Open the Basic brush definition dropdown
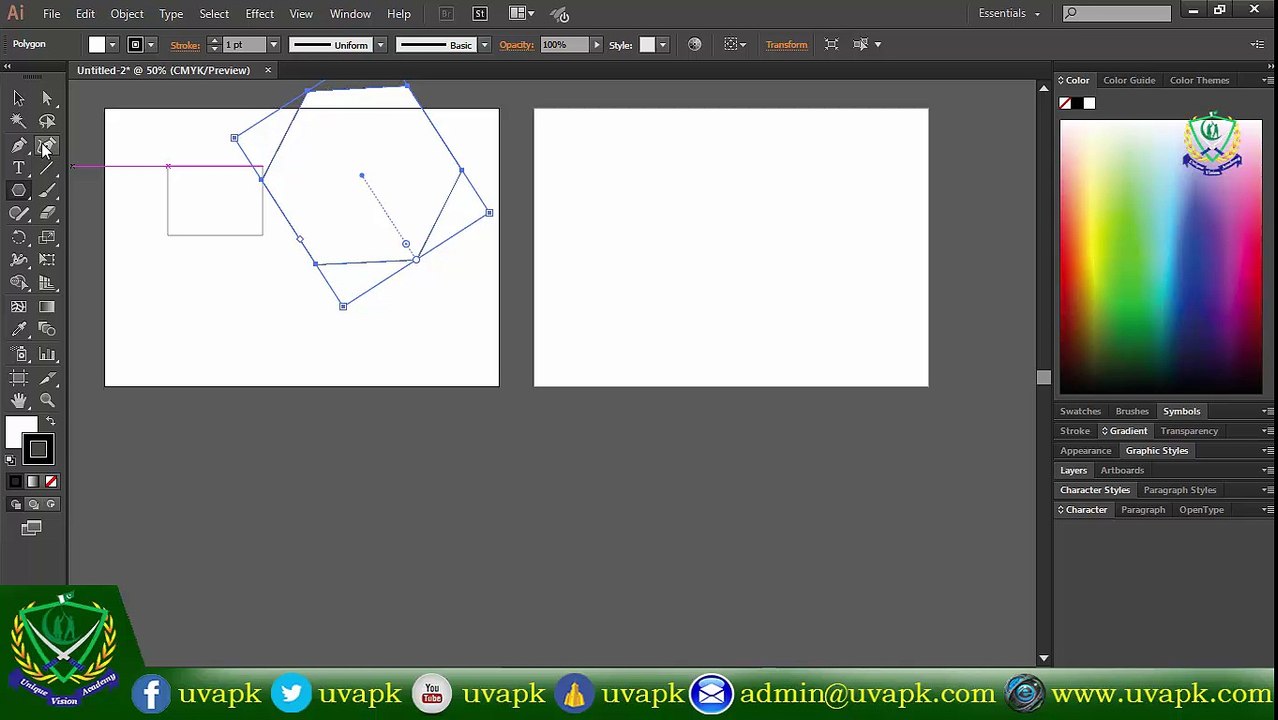This screenshot has width=1278, height=720. click(484, 45)
